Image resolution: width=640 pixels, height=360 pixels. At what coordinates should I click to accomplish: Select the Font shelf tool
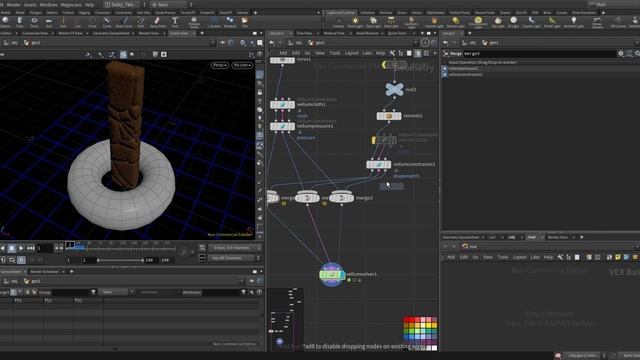(175, 22)
